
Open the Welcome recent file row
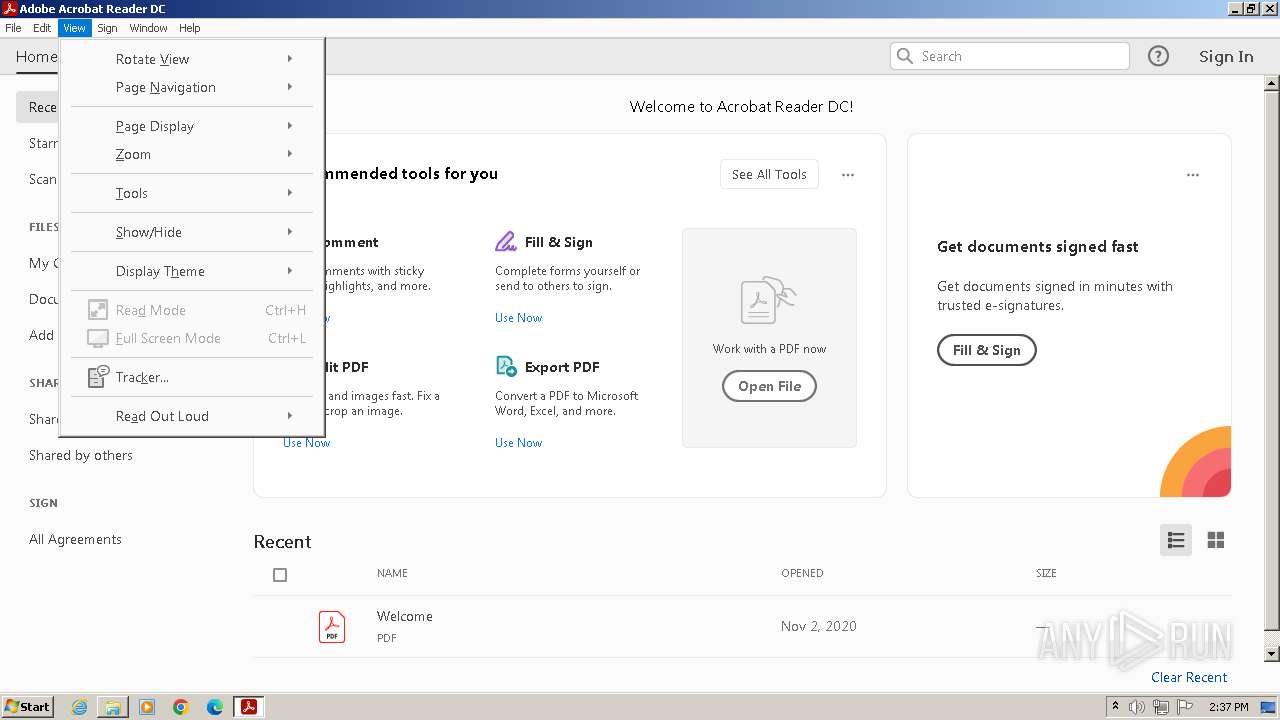[x=742, y=627]
